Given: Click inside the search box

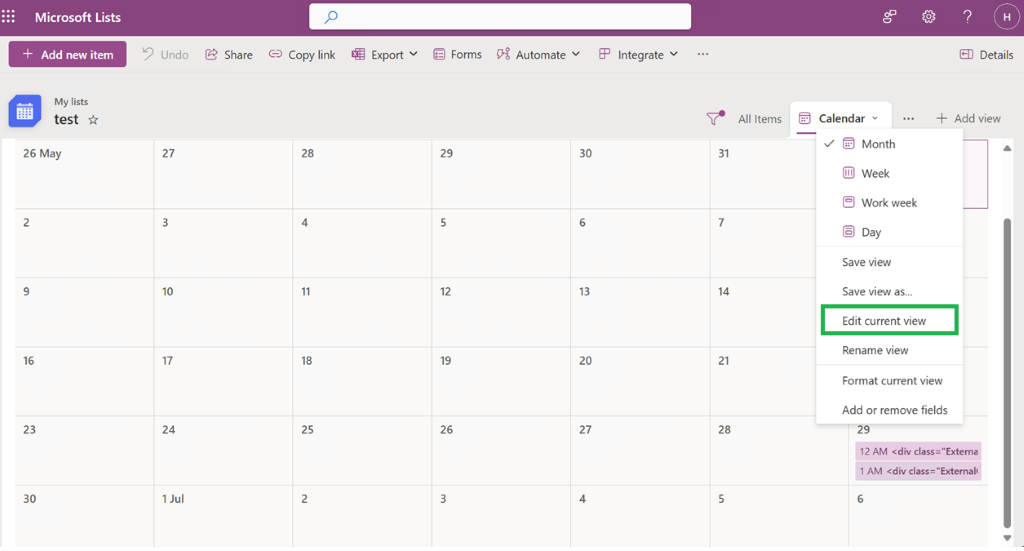Looking at the screenshot, I should [x=500, y=16].
